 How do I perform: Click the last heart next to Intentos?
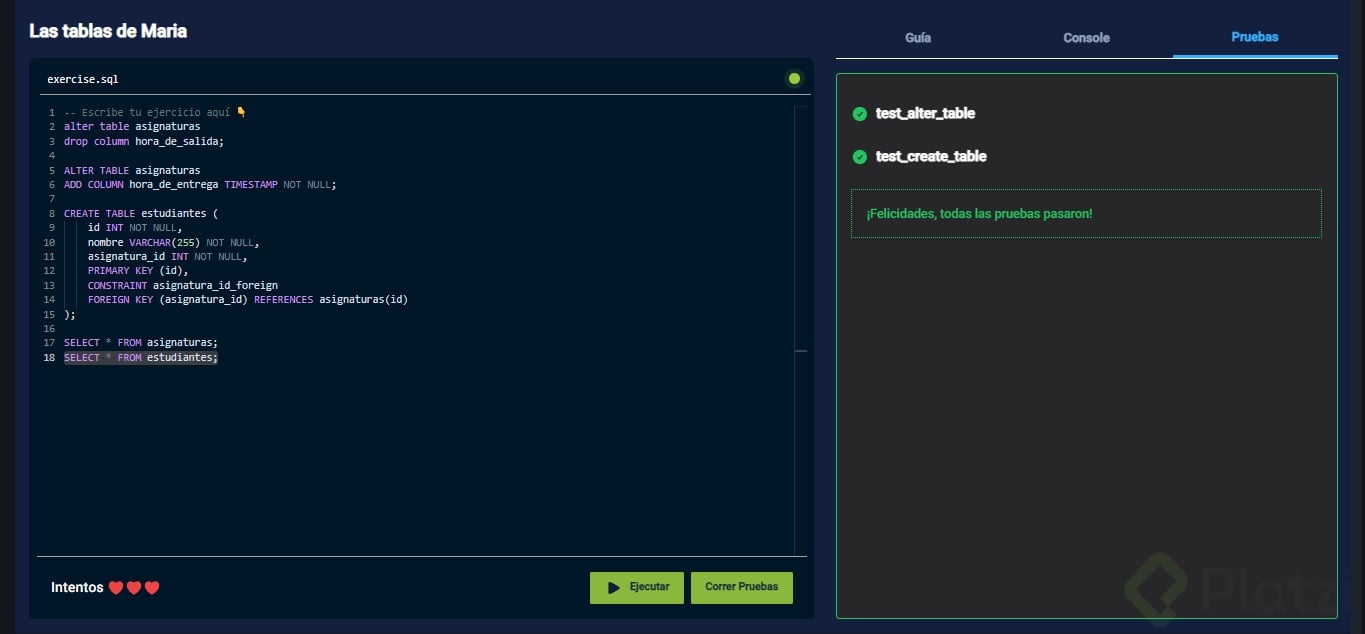point(152,588)
